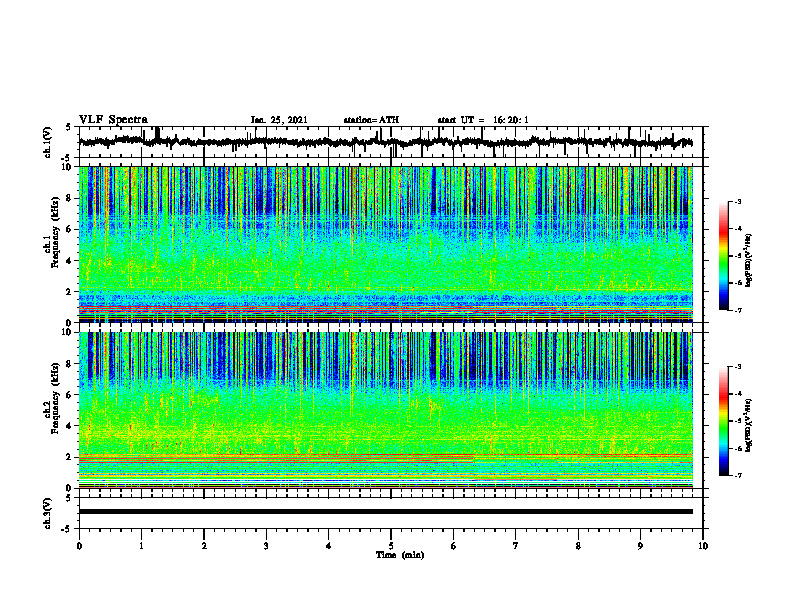Click the ch.1 voltage waveform trace panel

391,142
